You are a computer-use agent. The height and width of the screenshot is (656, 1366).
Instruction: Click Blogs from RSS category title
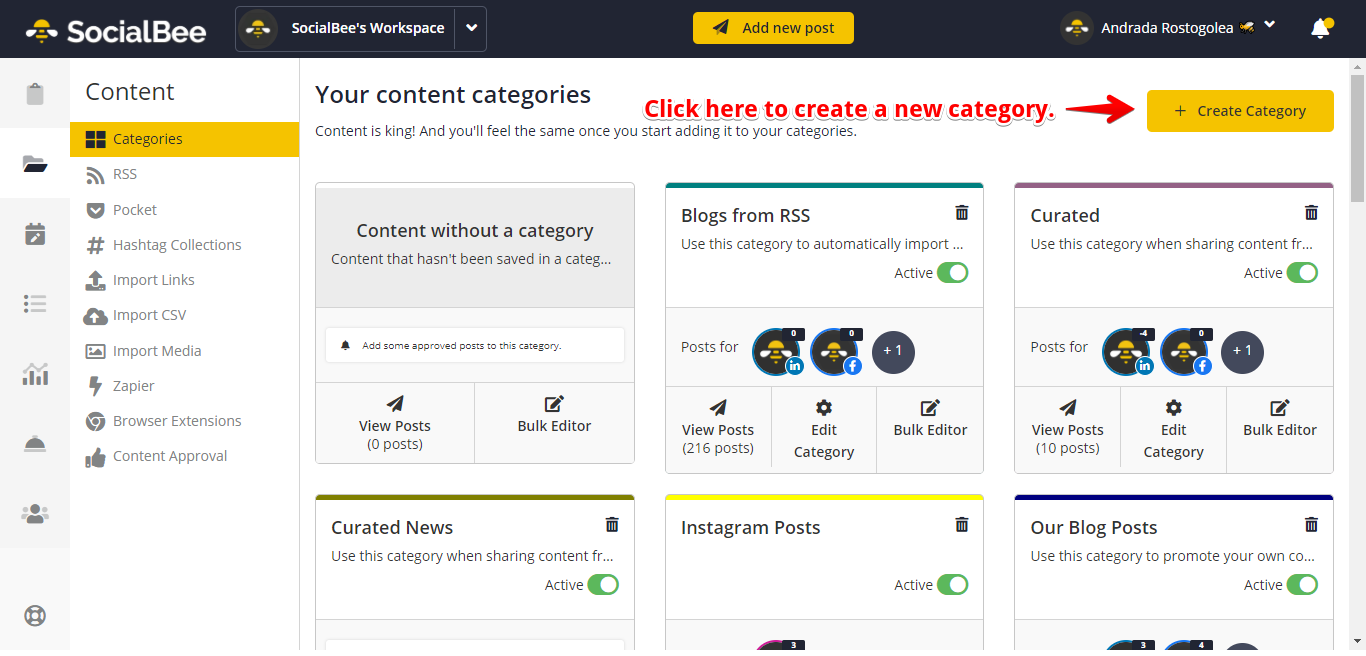(x=746, y=215)
